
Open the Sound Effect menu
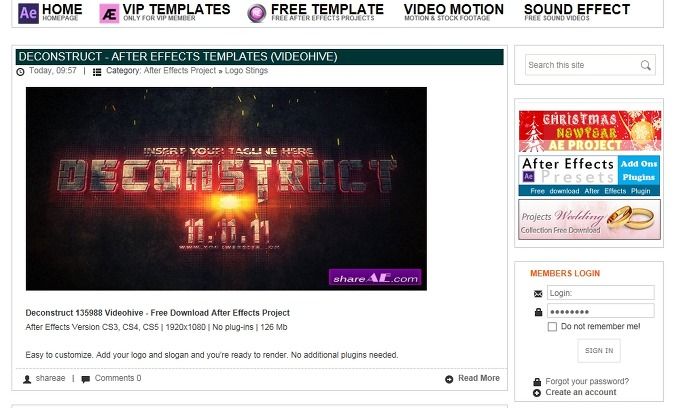[x=577, y=12]
